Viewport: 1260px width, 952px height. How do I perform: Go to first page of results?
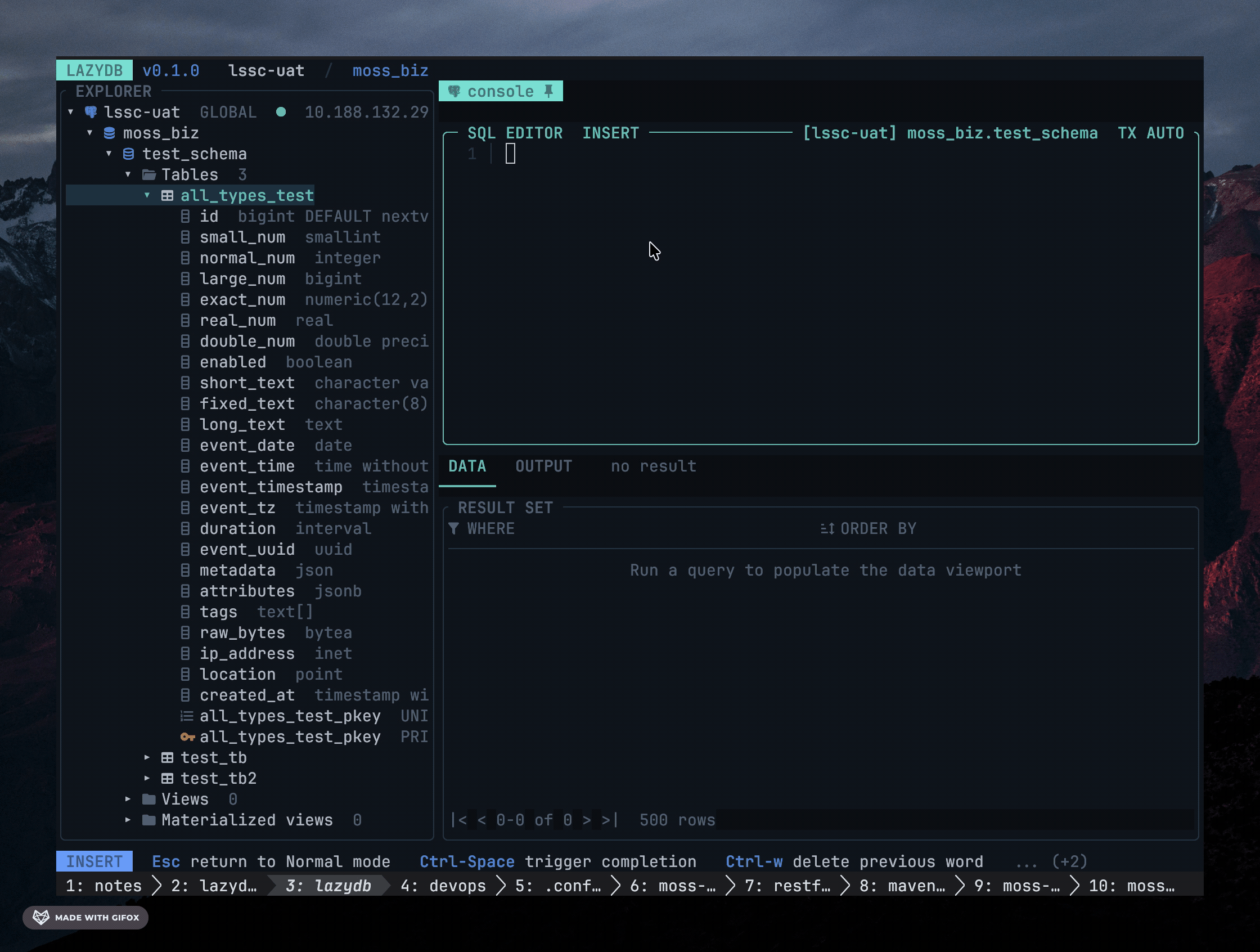(x=458, y=820)
